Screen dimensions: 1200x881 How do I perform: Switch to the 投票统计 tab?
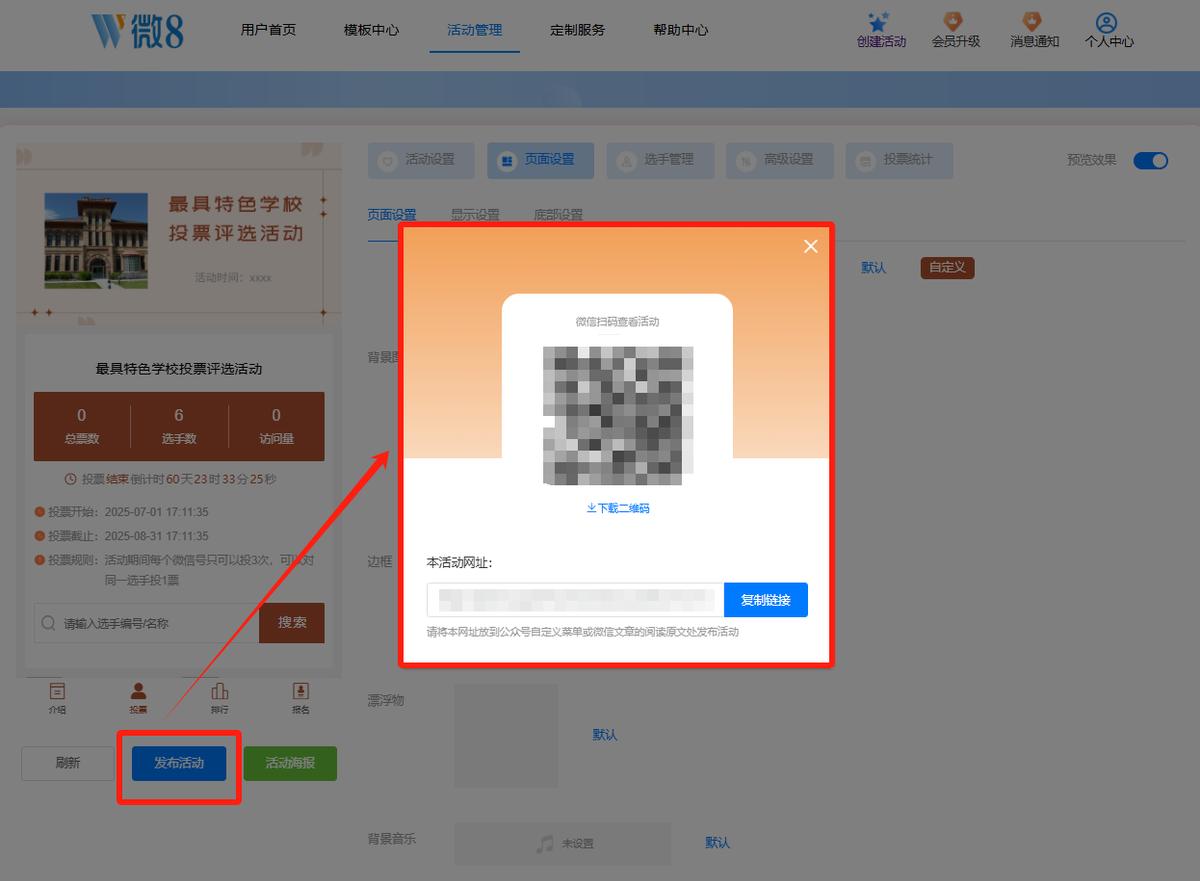[x=899, y=160]
